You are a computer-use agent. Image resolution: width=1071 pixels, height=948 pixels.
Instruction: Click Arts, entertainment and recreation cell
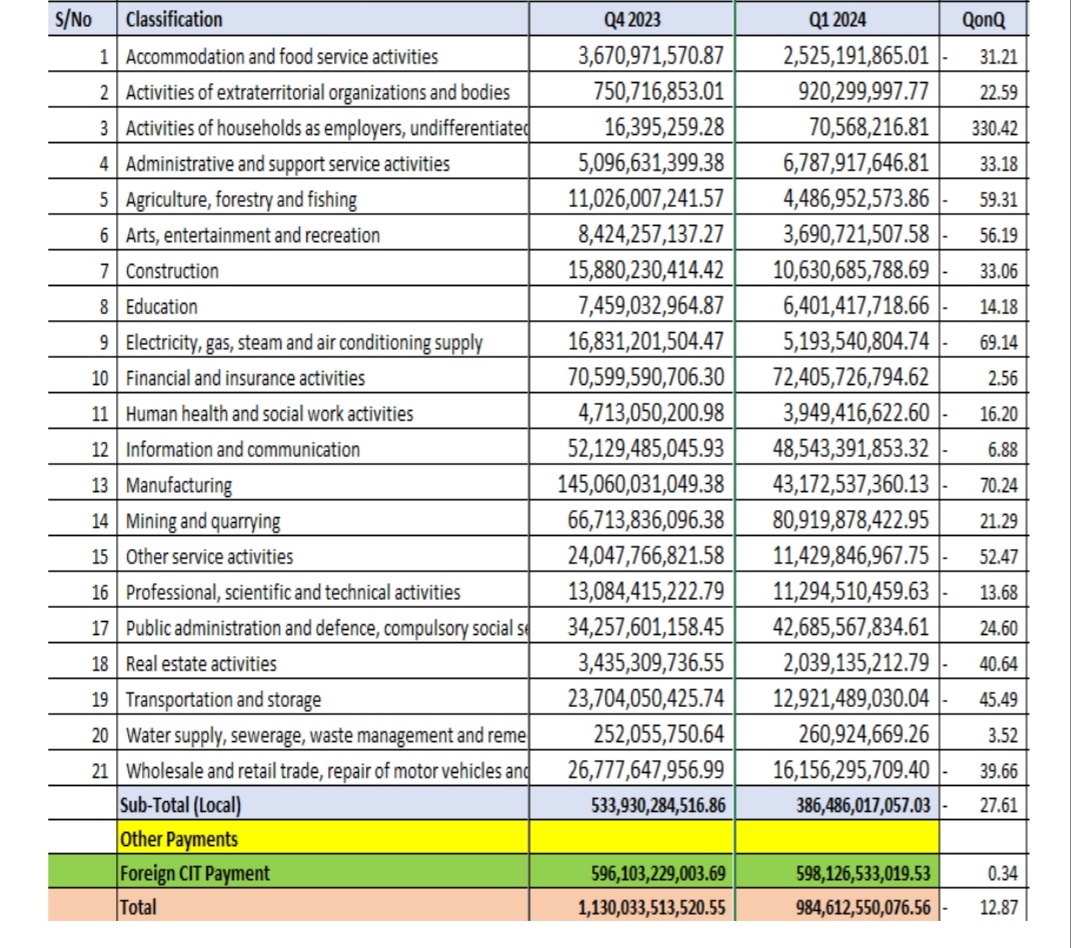tap(253, 235)
